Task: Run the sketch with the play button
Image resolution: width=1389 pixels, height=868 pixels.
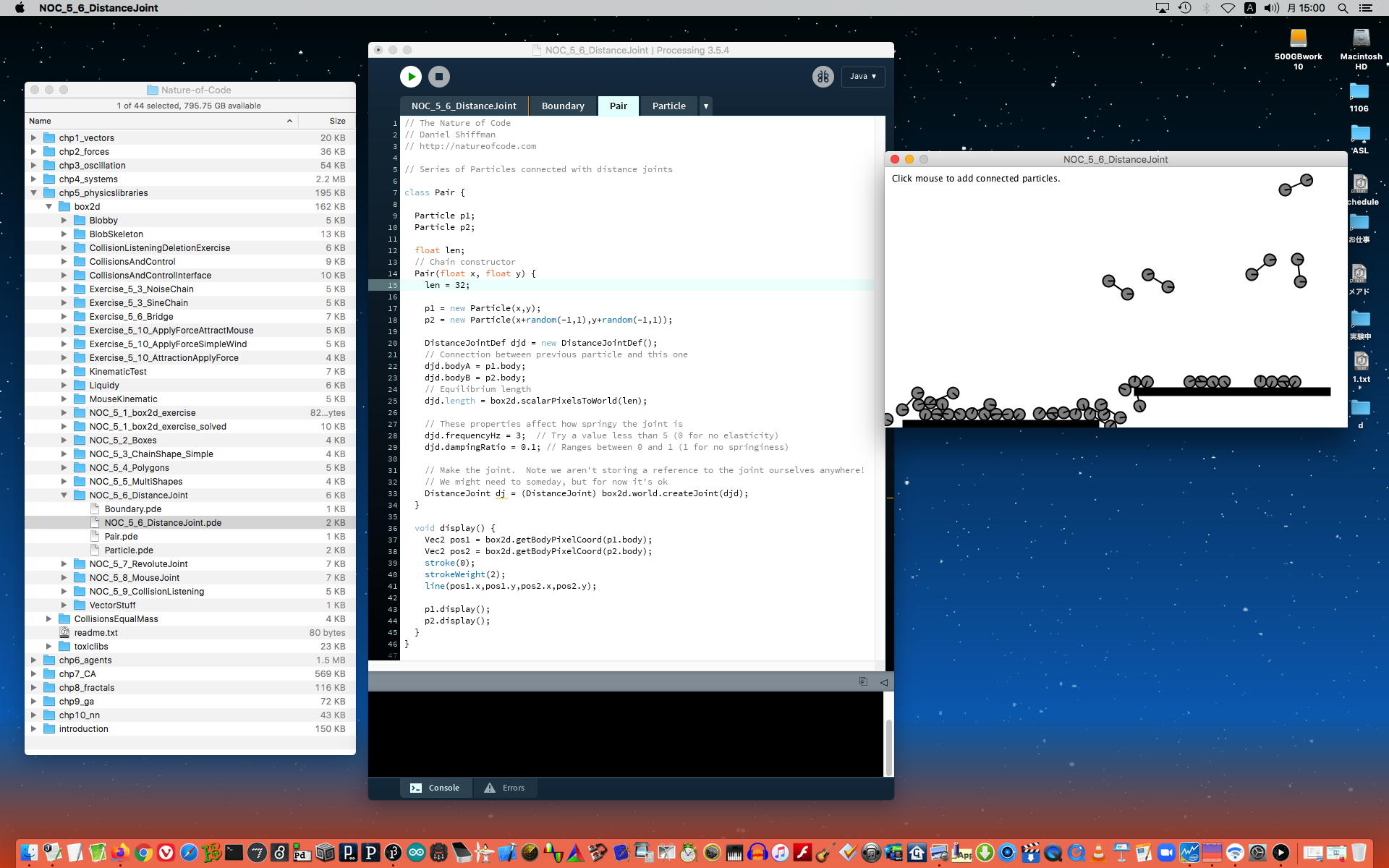Action: tap(410, 77)
